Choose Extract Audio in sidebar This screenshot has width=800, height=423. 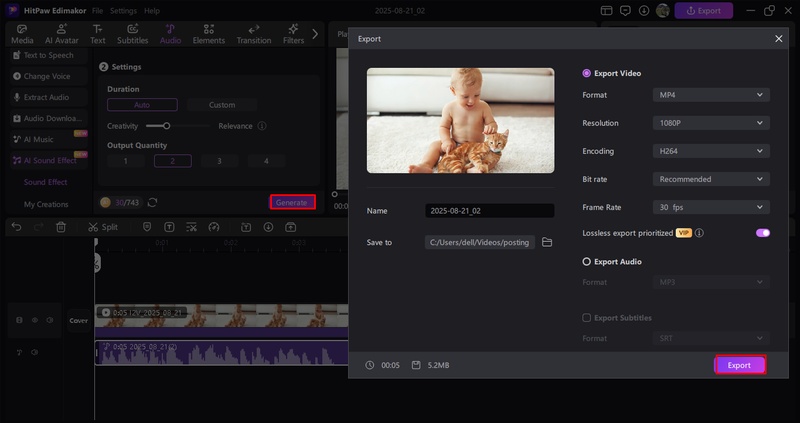[48, 97]
